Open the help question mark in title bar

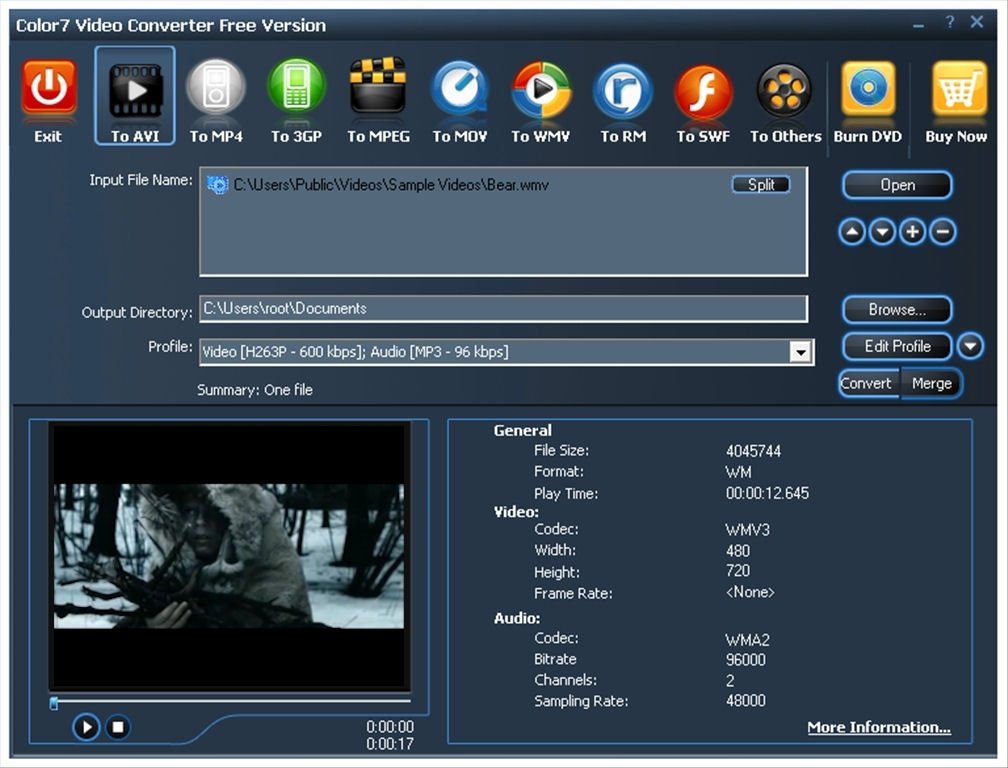tap(950, 22)
